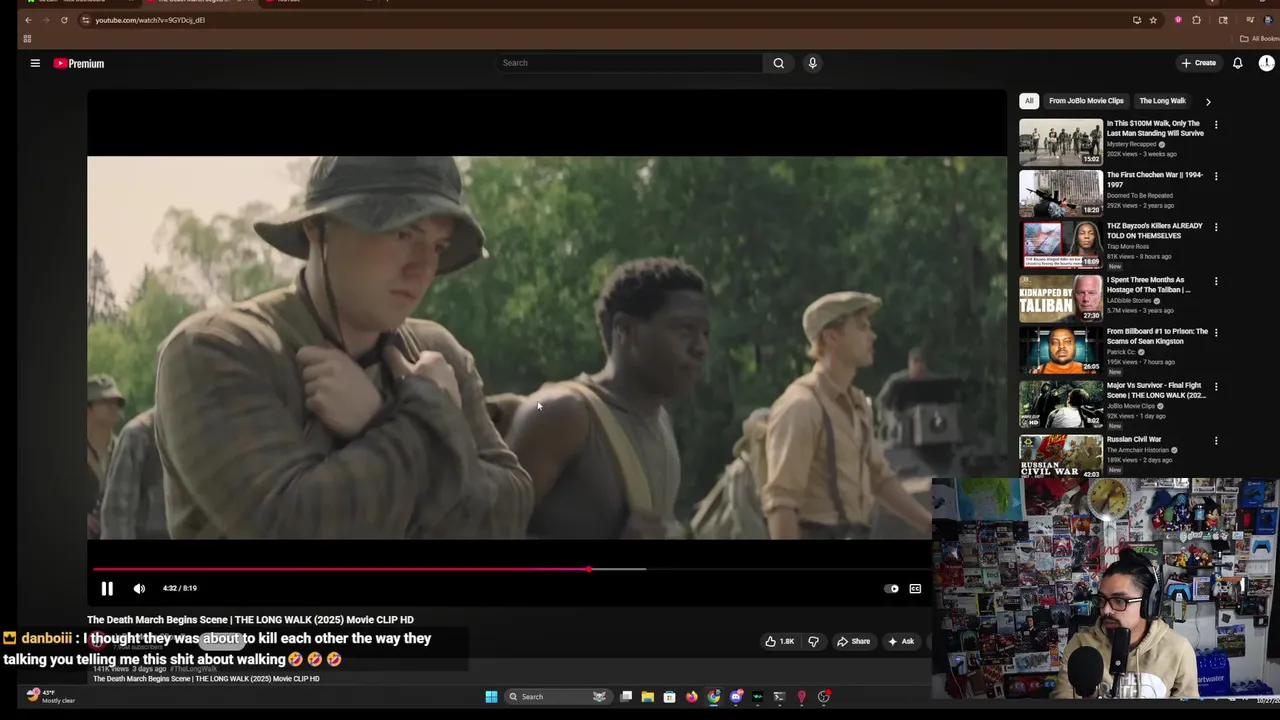Toggle closed captions CC button

click(x=915, y=589)
